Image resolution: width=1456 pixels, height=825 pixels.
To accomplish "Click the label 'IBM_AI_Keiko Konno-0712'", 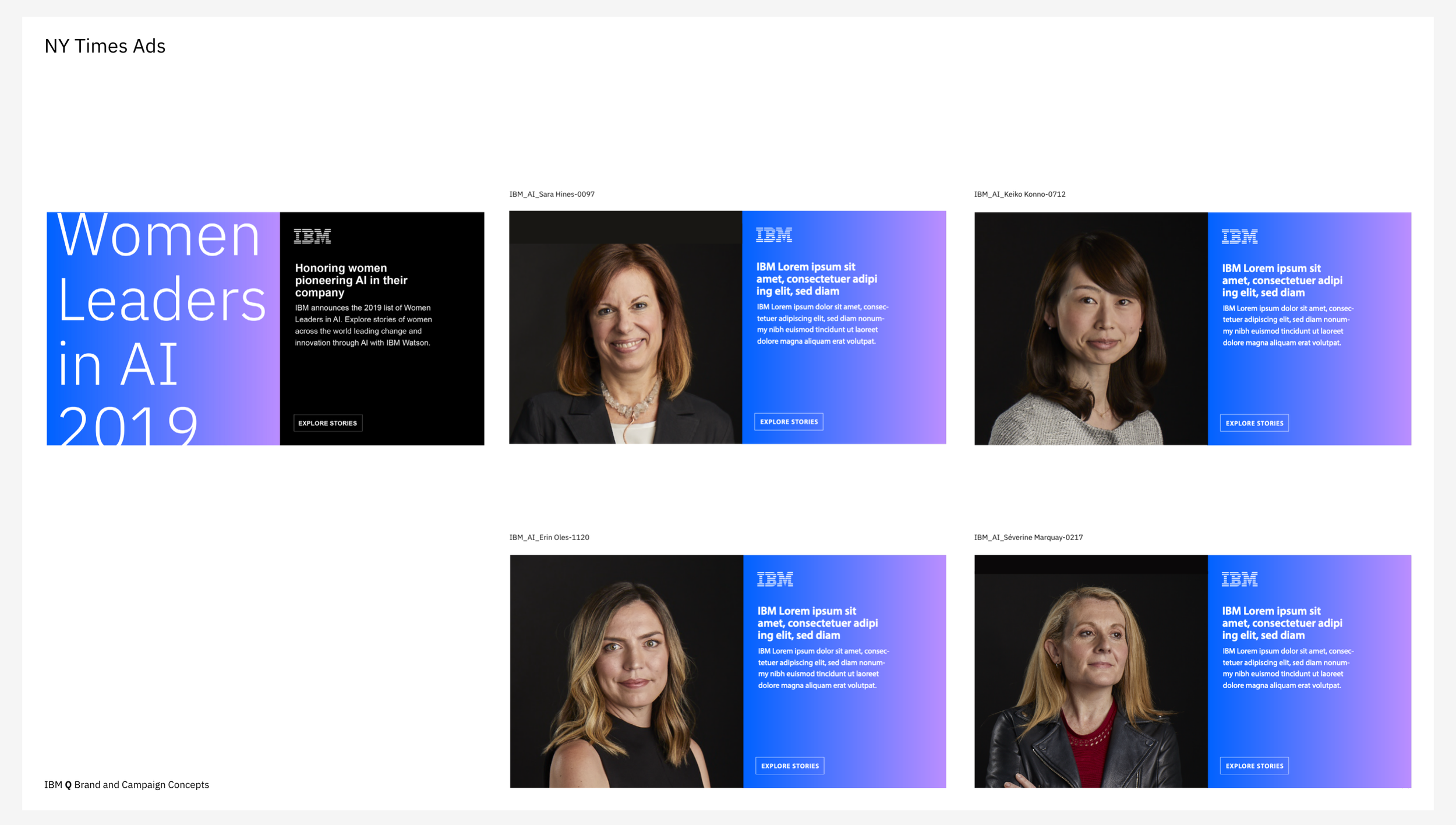I will point(1020,194).
